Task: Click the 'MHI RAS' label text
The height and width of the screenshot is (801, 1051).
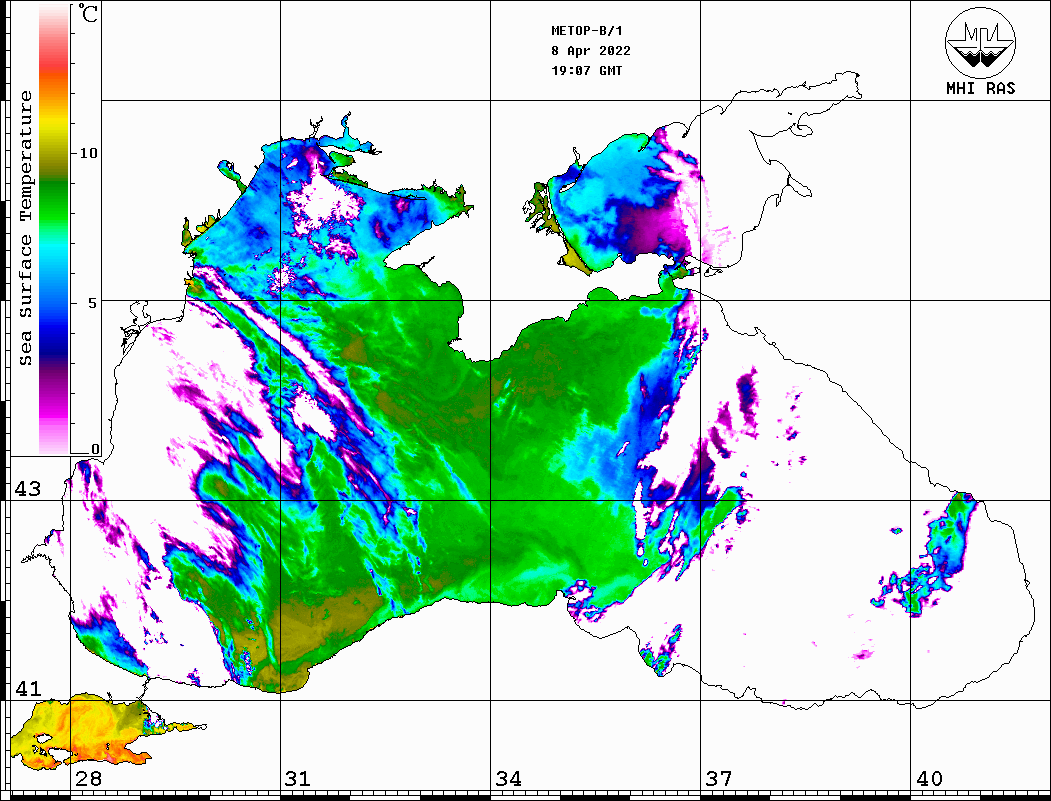Action: 981,88
